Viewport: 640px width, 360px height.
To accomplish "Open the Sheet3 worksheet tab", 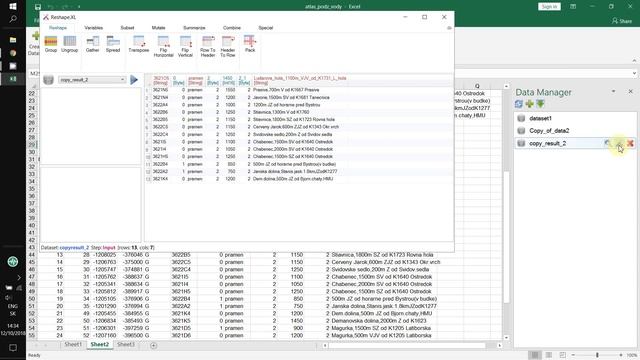I will pyautogui.click(x=126, y=344).
